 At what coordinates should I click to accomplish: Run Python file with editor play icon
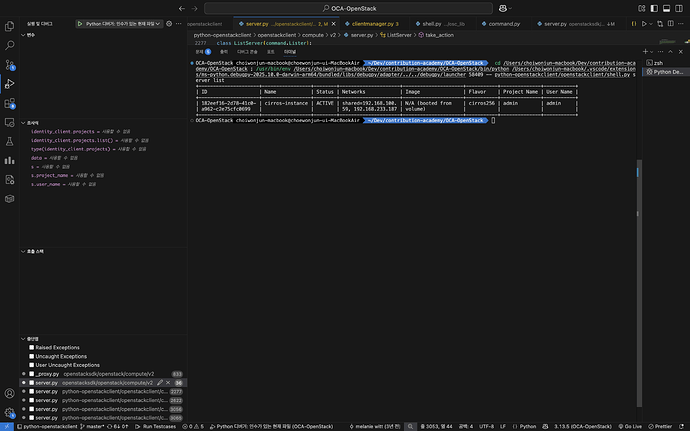pos(644,24)
